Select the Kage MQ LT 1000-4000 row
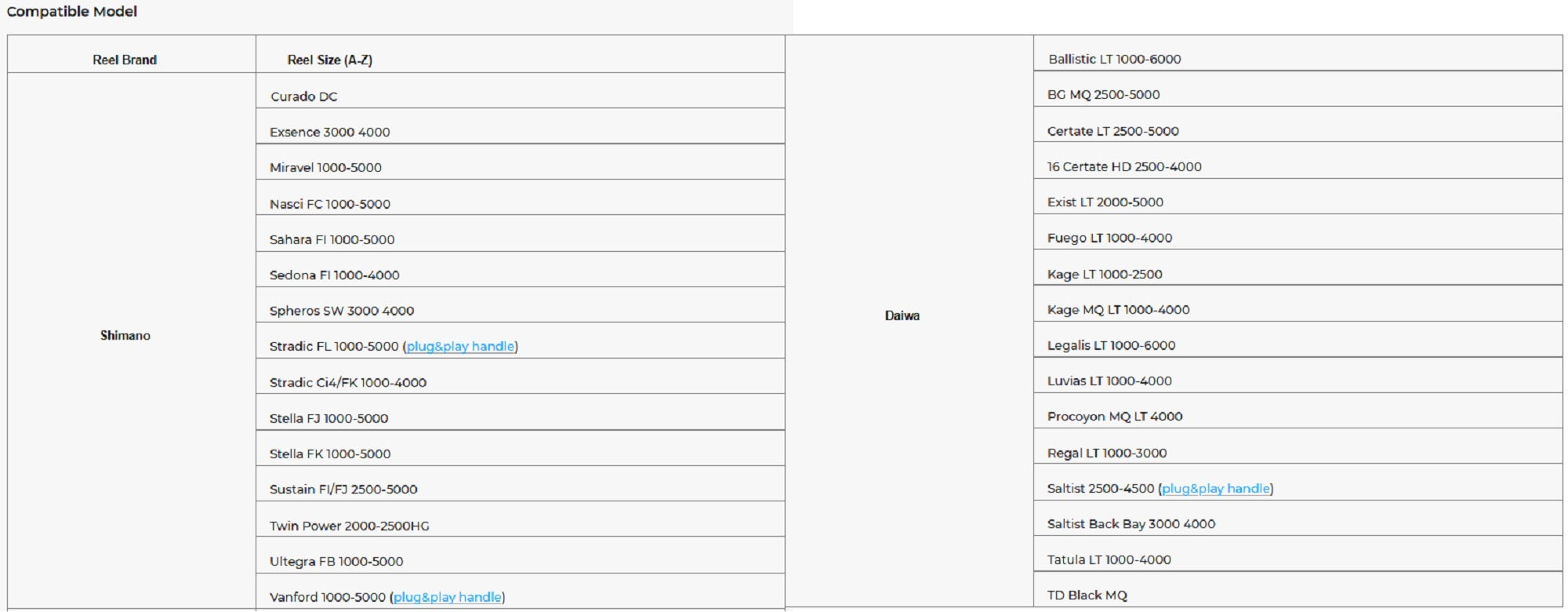 point(1118,310)
